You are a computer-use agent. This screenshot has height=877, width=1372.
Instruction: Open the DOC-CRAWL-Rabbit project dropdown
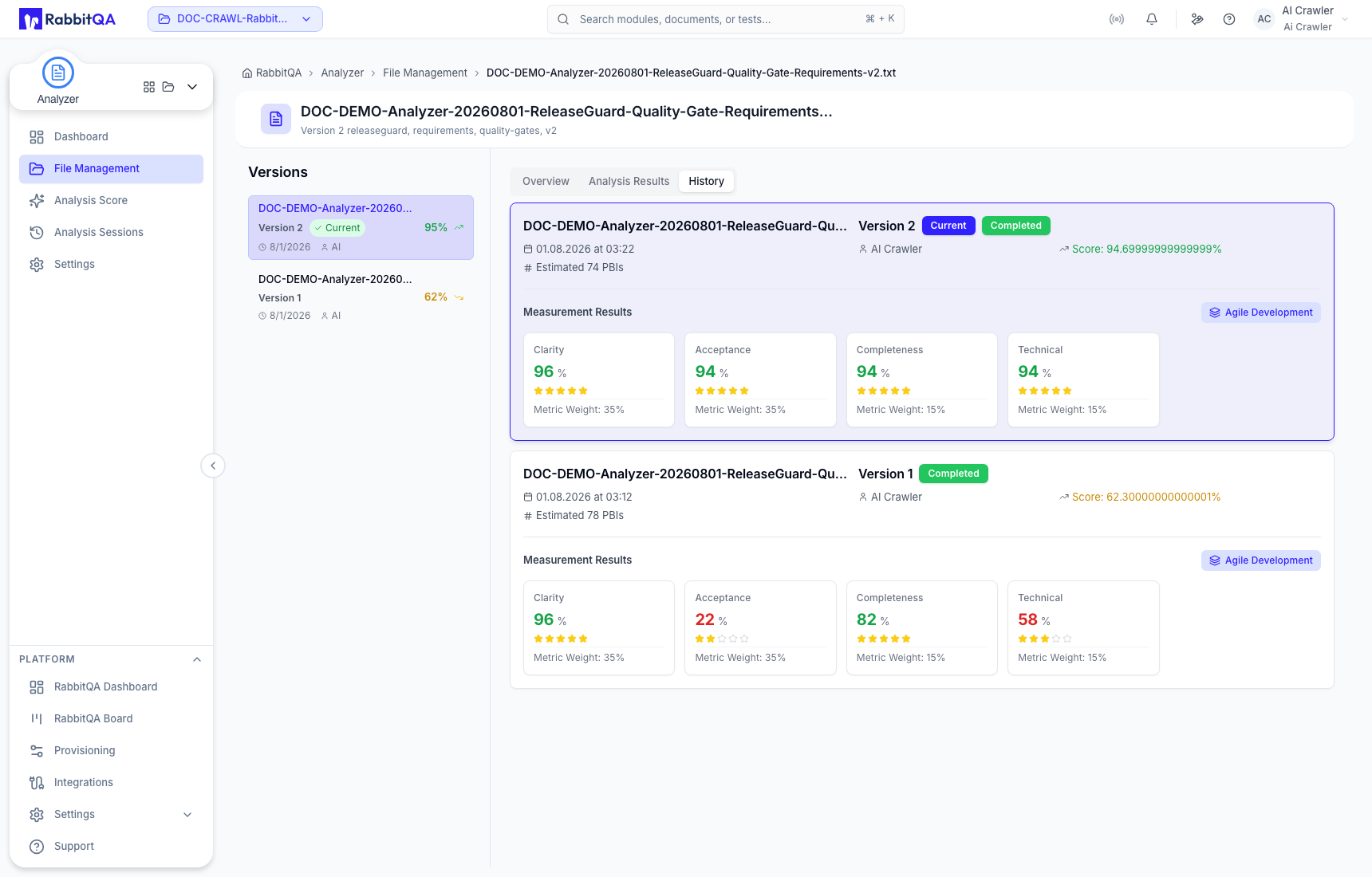(x=235, y=19)
